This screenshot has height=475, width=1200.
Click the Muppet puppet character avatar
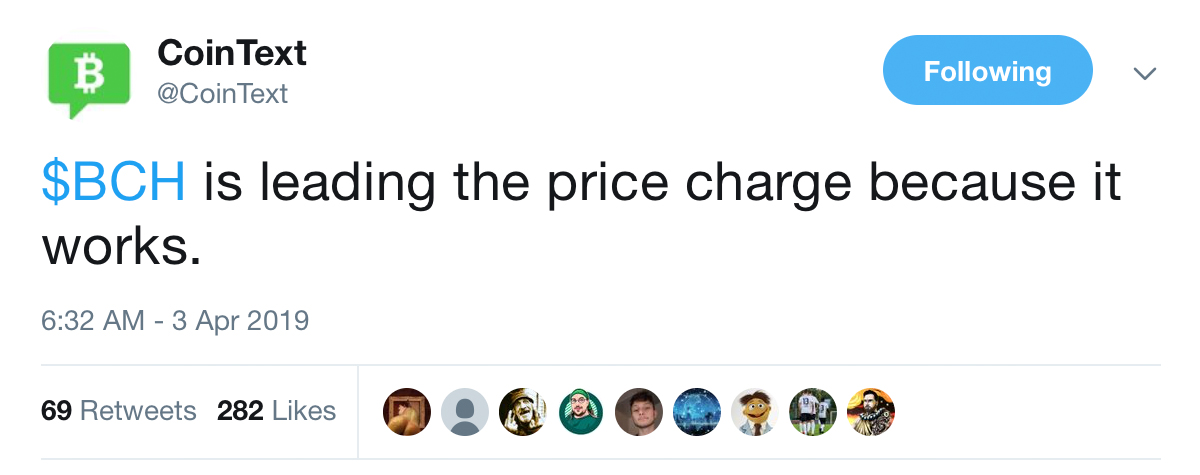pyautogui.click(x=754, y=411)
